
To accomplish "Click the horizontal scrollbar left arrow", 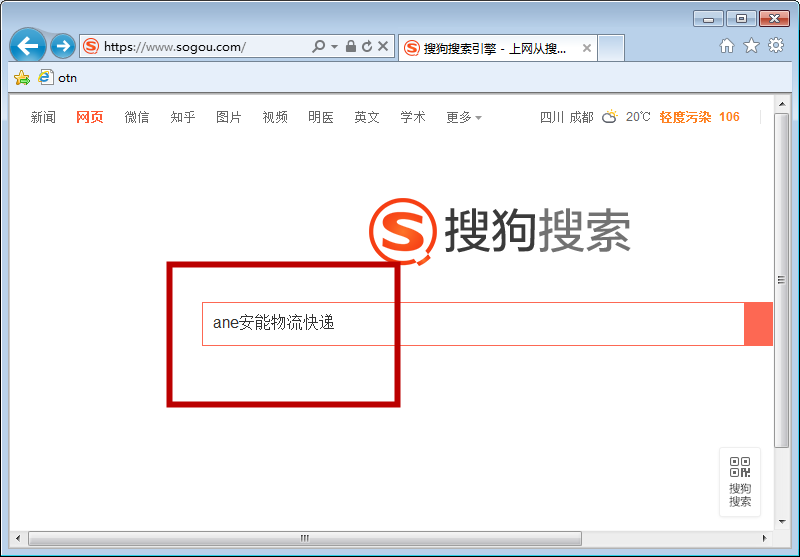I will 18,538.
